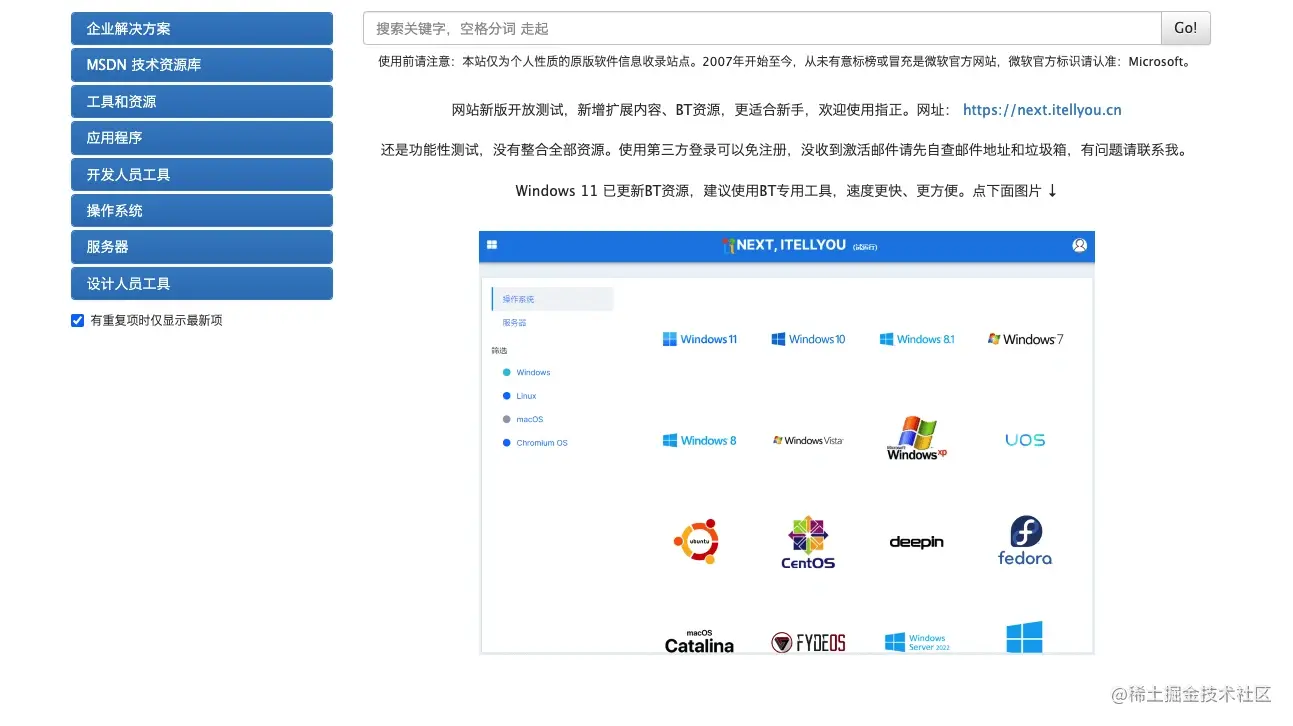This screenshot has height=726, width=1293.
Task: Expand the 服务器 sidebar section
Action: [201, 246]
